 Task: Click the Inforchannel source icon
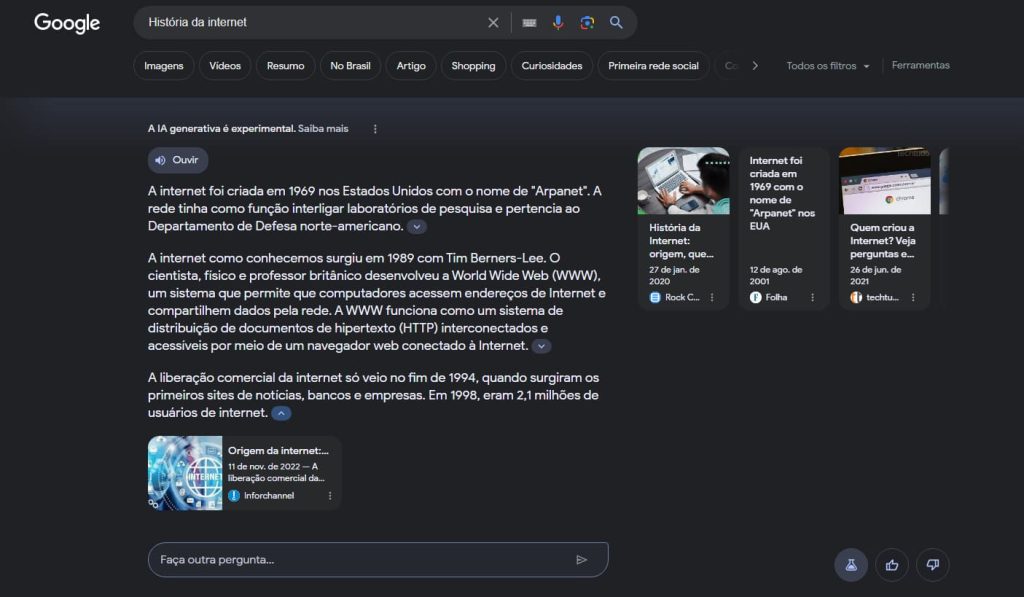234,496
